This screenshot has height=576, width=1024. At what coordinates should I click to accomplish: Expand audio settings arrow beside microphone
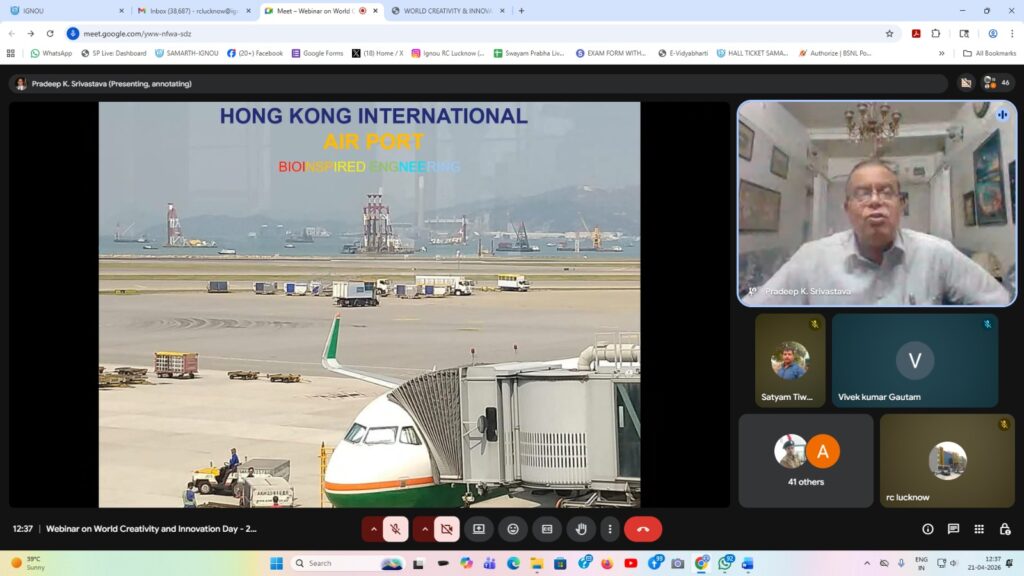[373, 529]
